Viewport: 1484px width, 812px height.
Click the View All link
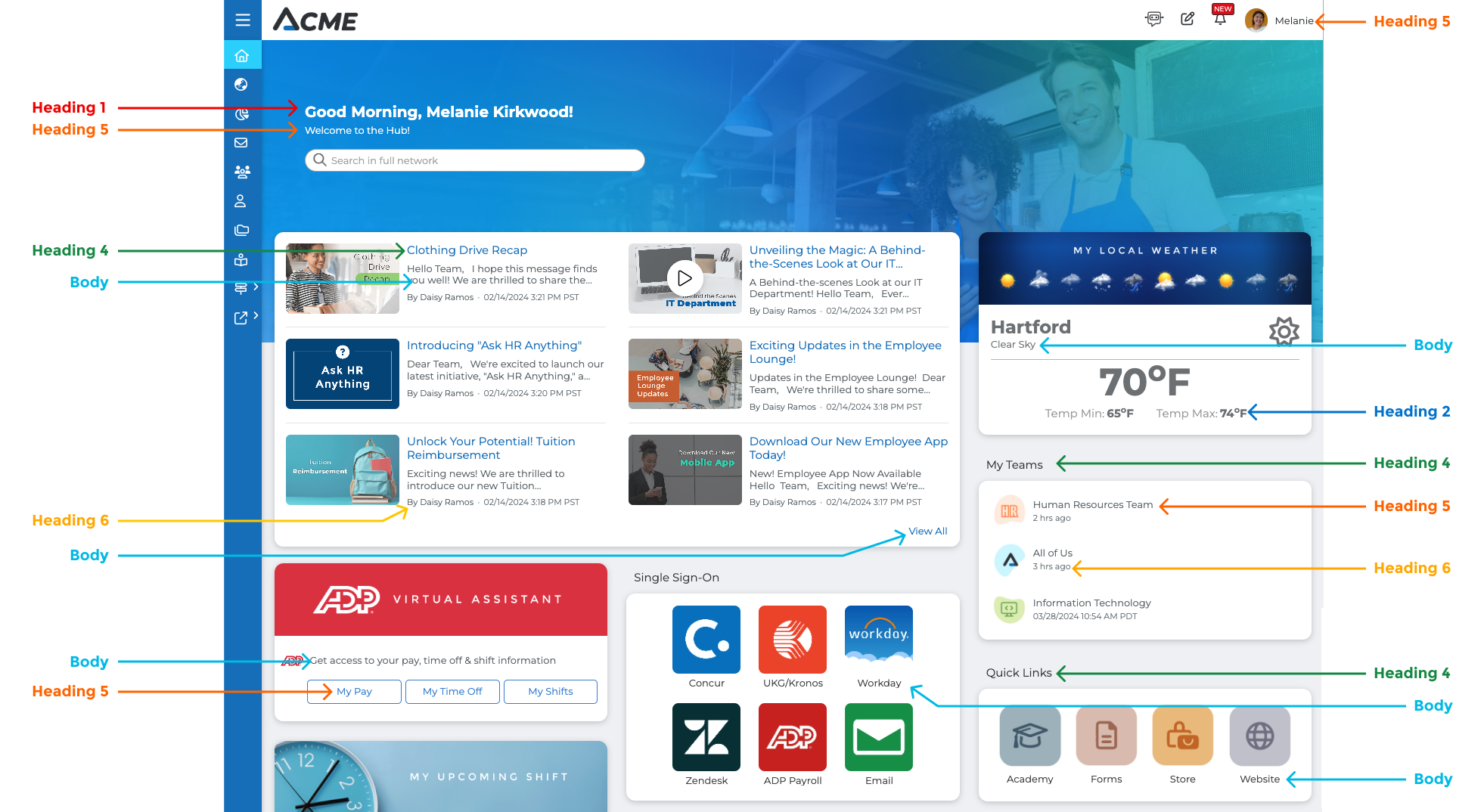[x=927, y=532]
